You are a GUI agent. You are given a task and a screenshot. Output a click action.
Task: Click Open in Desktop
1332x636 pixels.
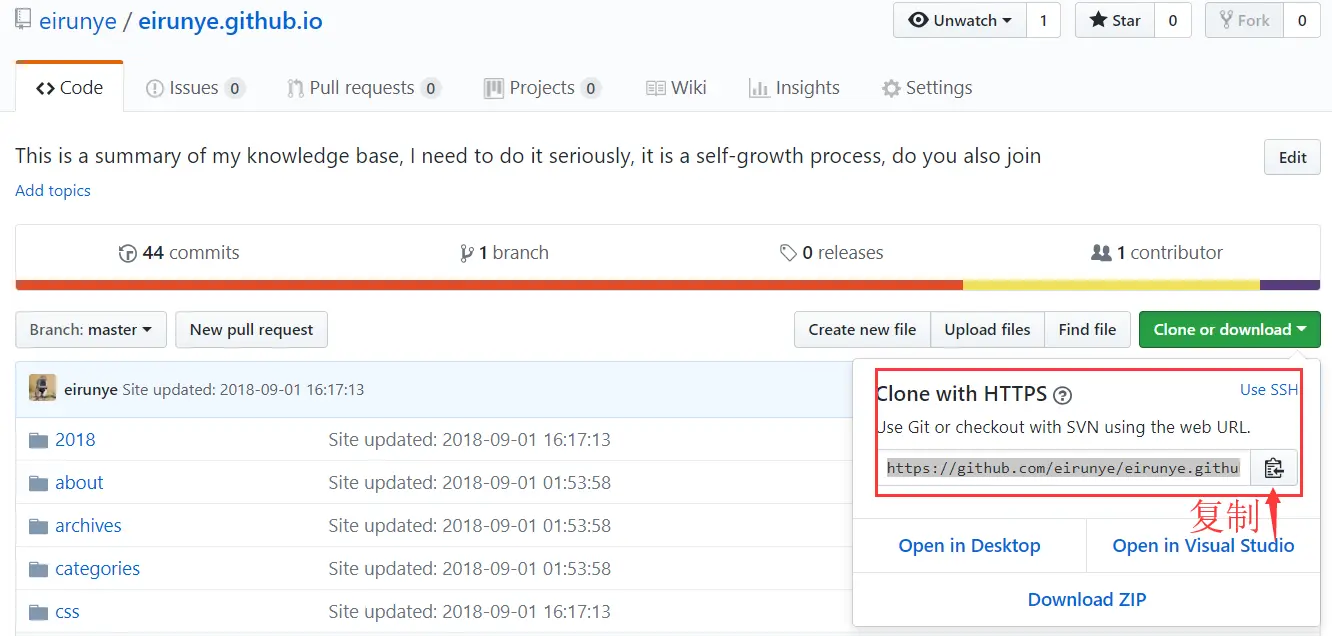pyautogui.click(x=969, y=546)
